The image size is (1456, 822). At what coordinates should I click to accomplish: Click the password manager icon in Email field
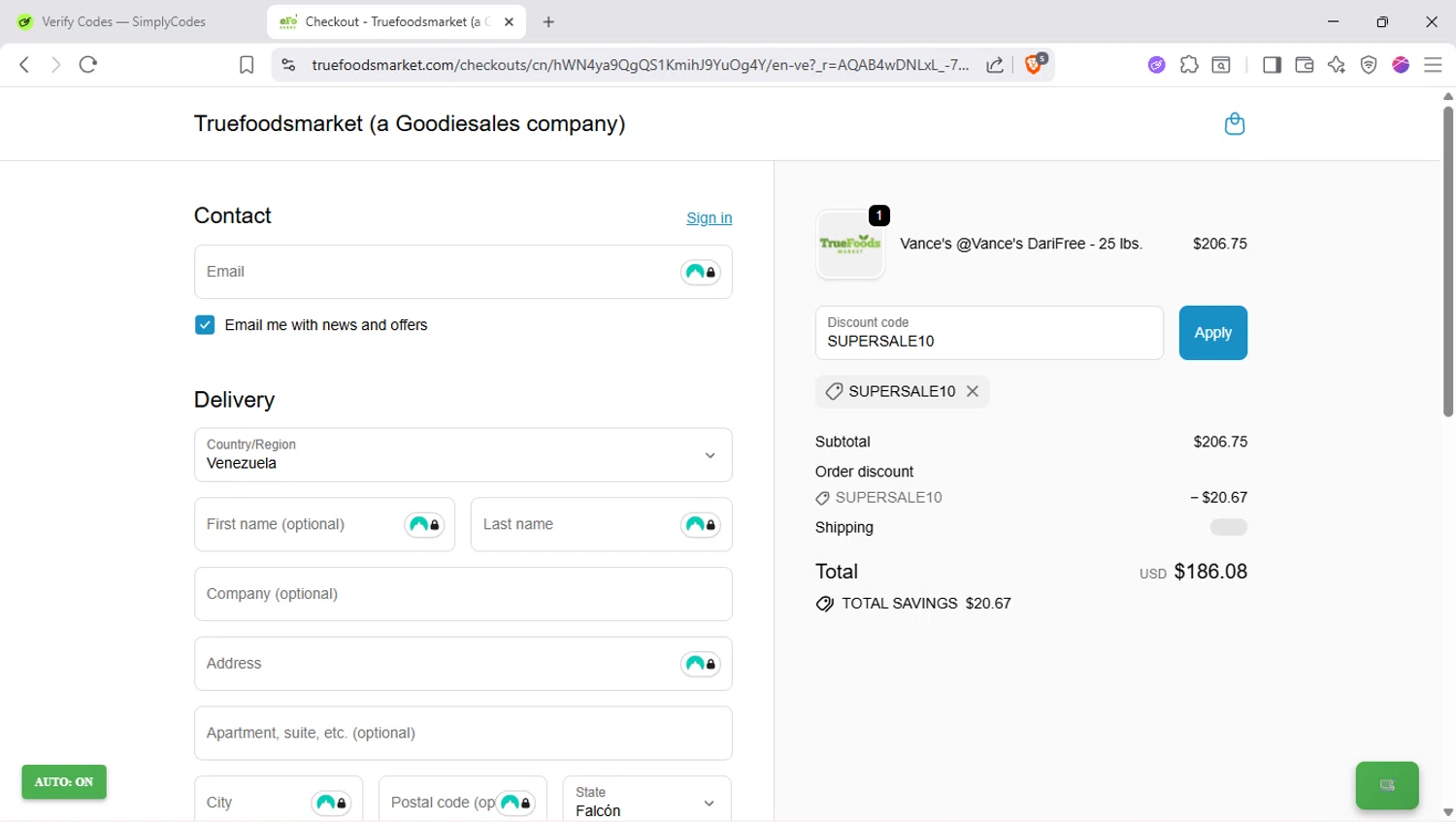701,272
